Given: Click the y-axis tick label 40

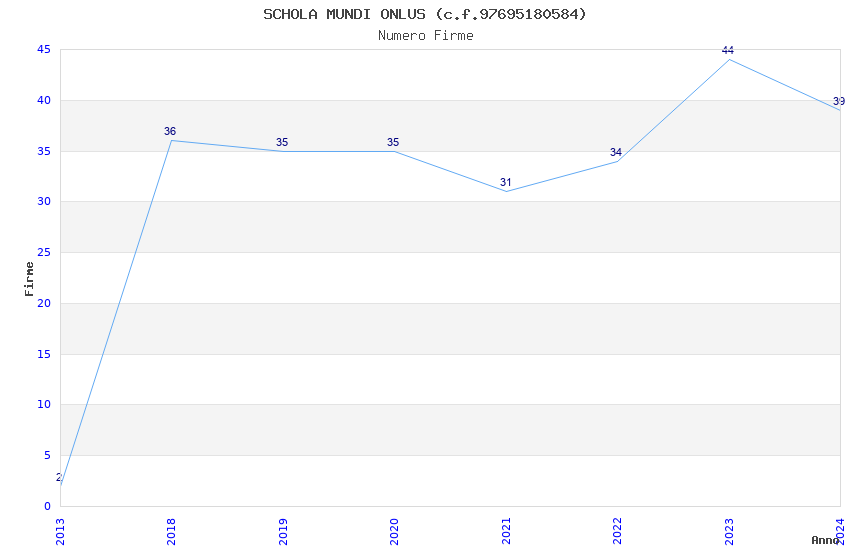Looking at the screenshot, I should 44,100.
